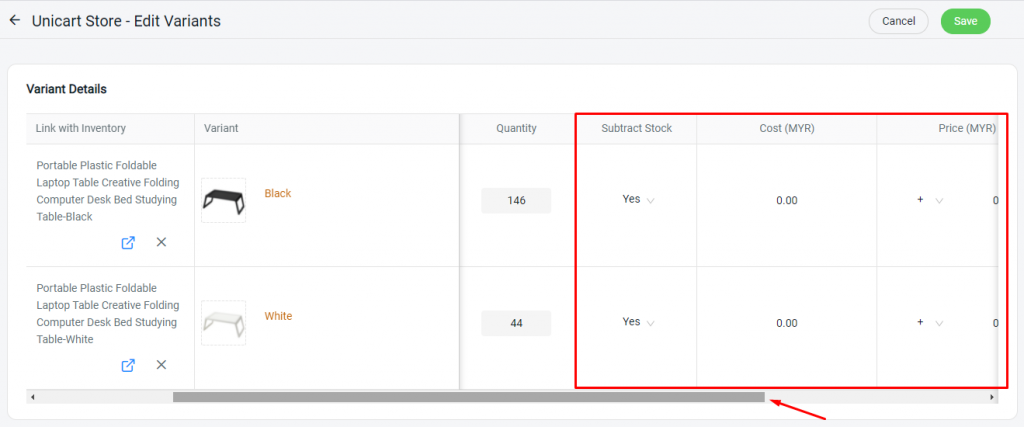Viewport: 1024px width, 427px height.
Task: Expand price prefix dropdown for White variant
Action: coord(931,323)
